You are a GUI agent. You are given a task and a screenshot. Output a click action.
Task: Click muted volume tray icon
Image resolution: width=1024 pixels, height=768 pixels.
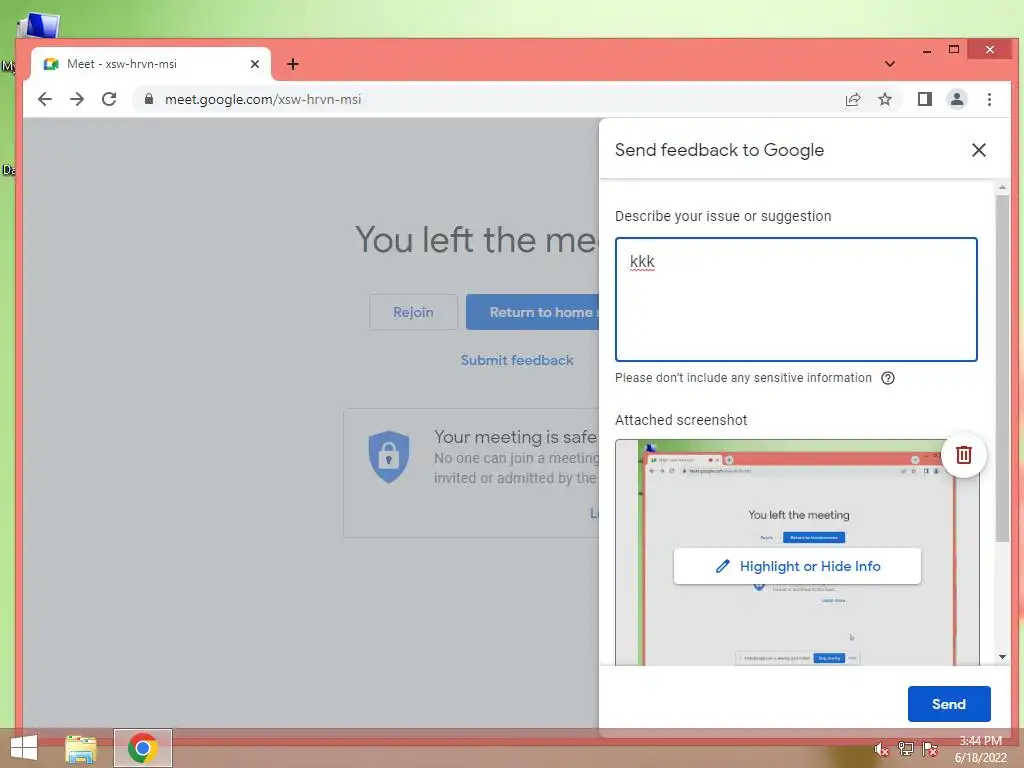[x=881, y=750]
